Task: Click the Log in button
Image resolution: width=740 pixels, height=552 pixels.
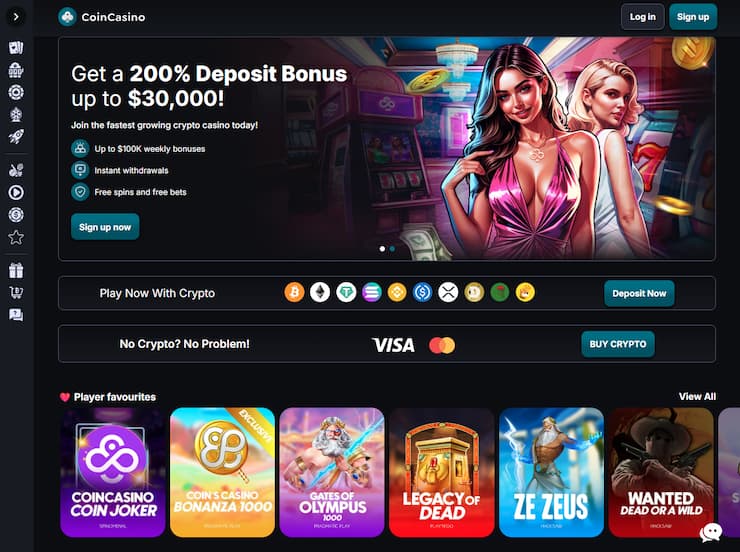Action: point(642,17)
